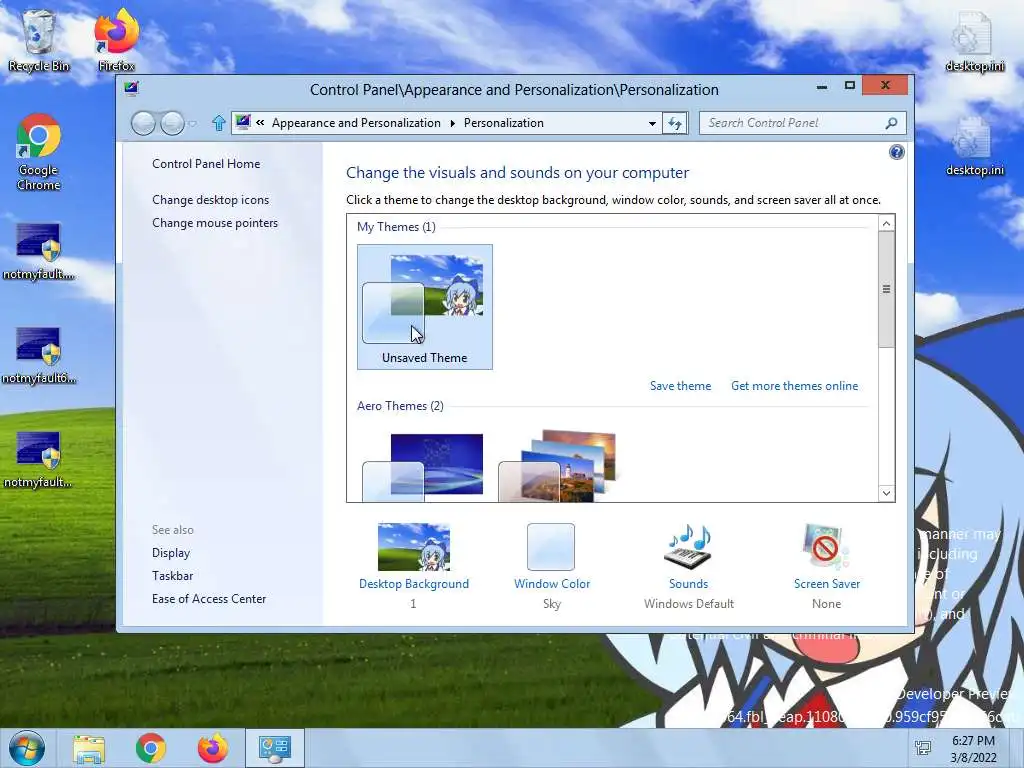Open the Recycle Bin desktop icon
1024x768 pixels.
tap(39, 41)
